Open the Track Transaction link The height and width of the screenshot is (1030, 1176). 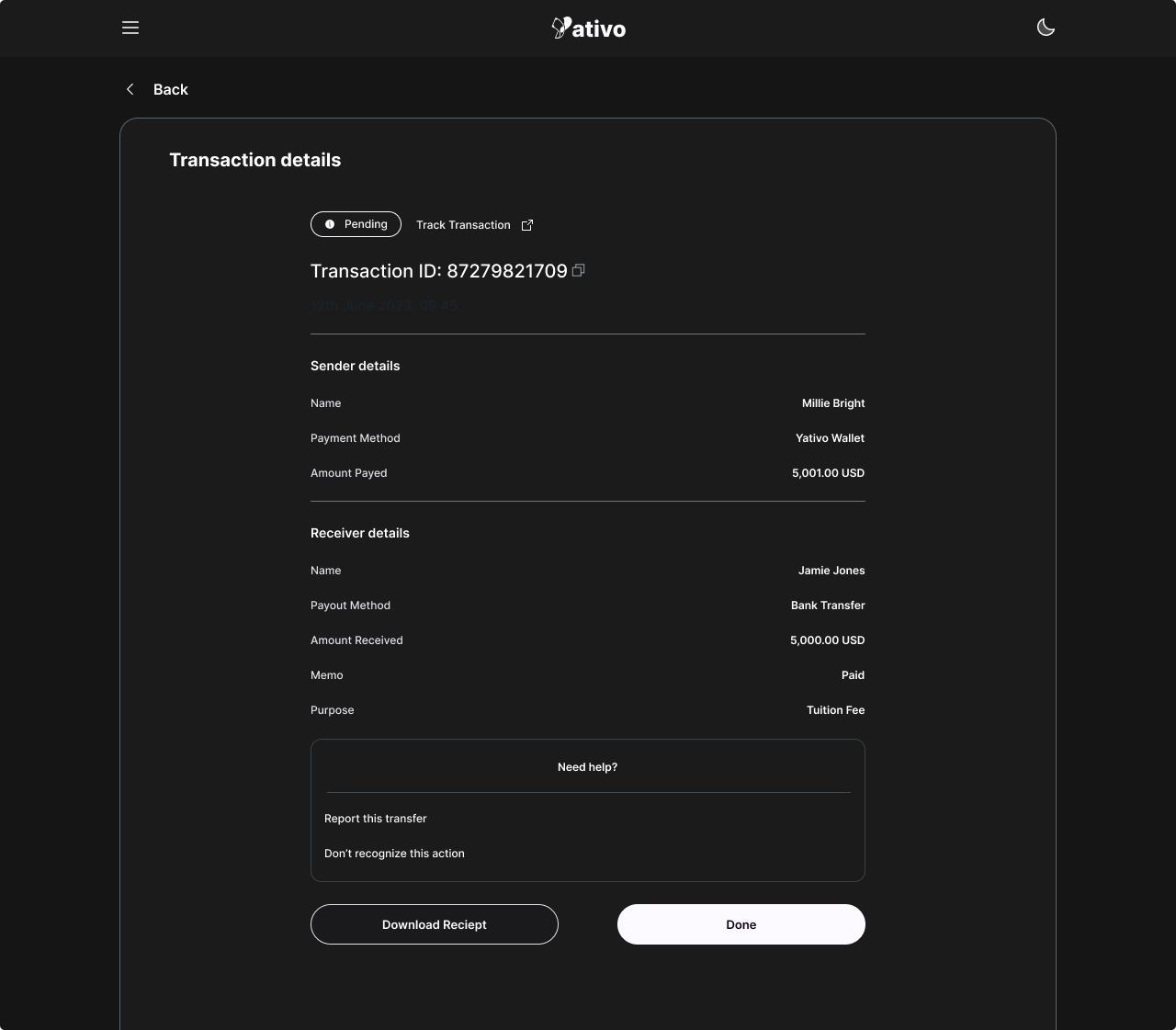tap(463, 225)
